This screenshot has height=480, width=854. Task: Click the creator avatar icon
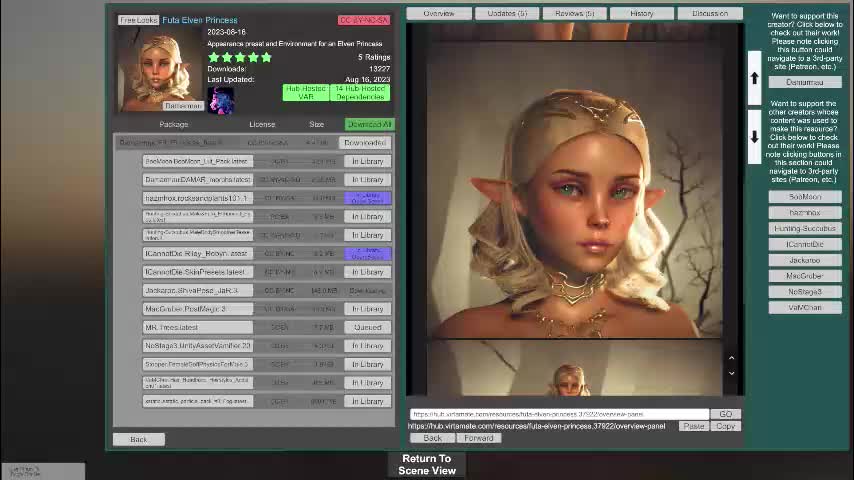(221, 100)
